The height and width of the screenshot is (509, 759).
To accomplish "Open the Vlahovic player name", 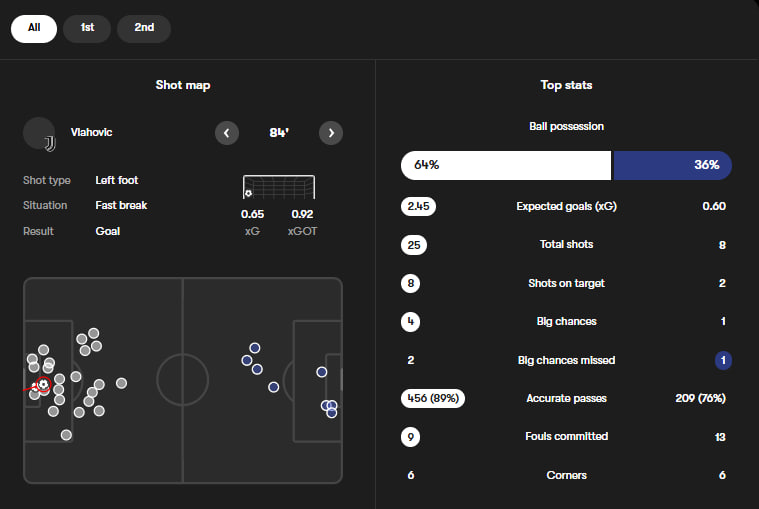I will coord(92,132).
